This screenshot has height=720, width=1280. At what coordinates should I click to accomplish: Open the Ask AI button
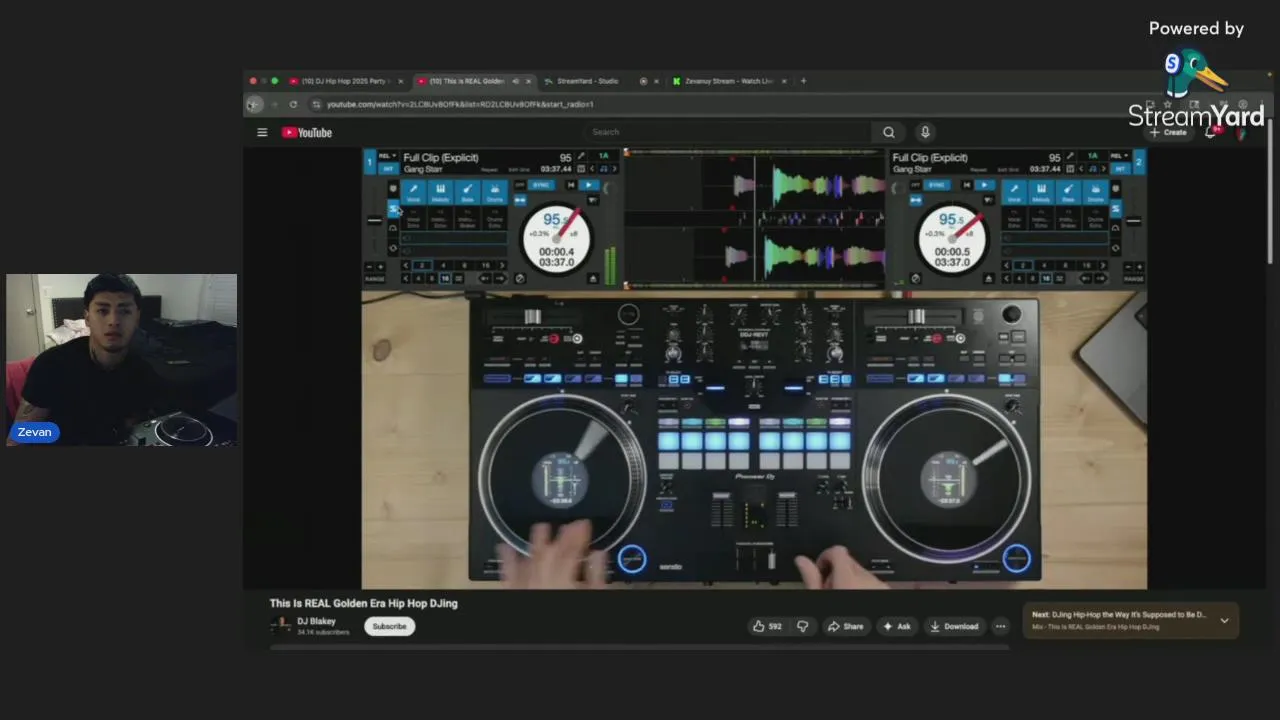897,626
